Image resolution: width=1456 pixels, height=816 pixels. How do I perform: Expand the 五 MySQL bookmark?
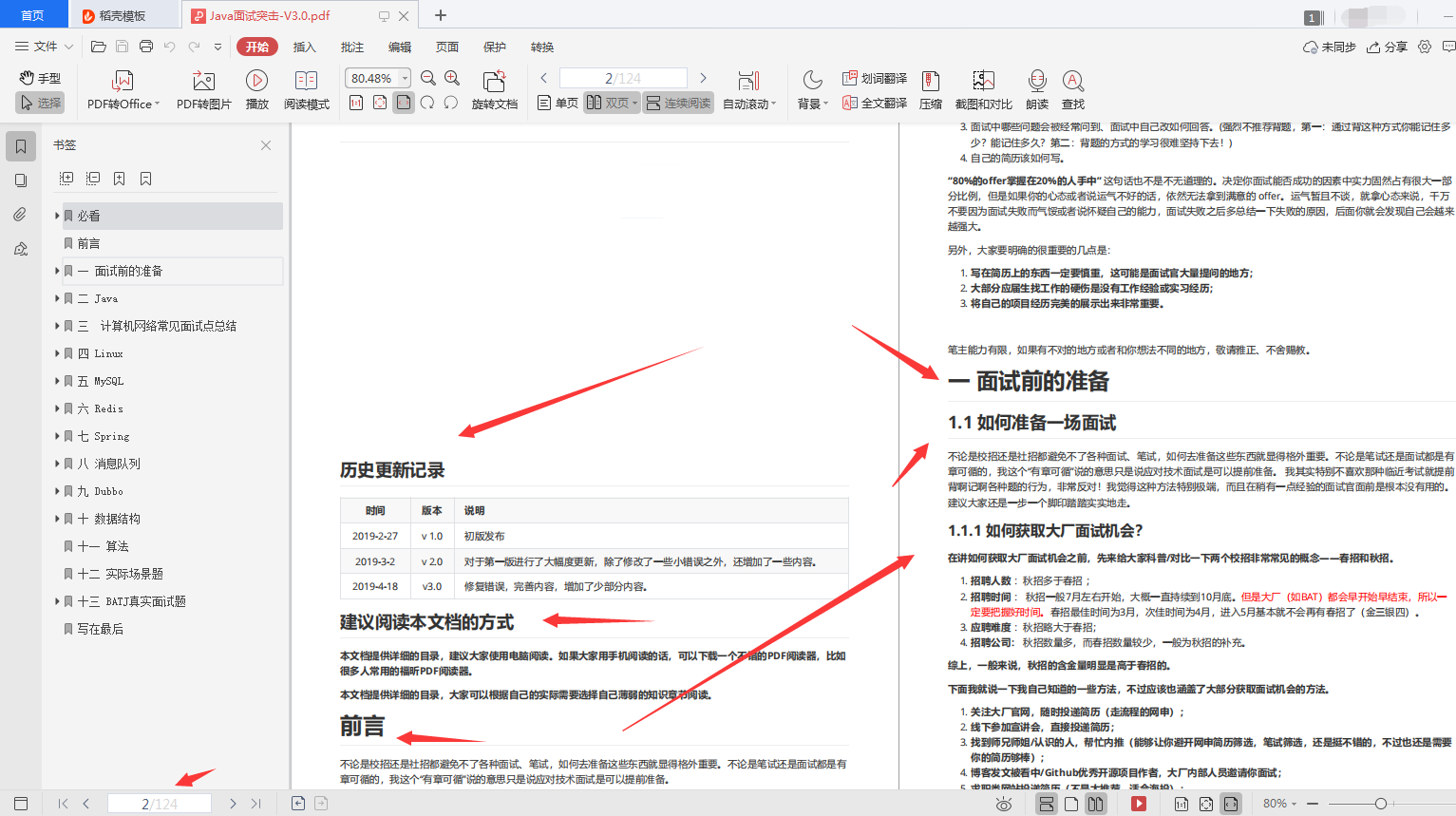pyautogui.click(x=57, y=381)
